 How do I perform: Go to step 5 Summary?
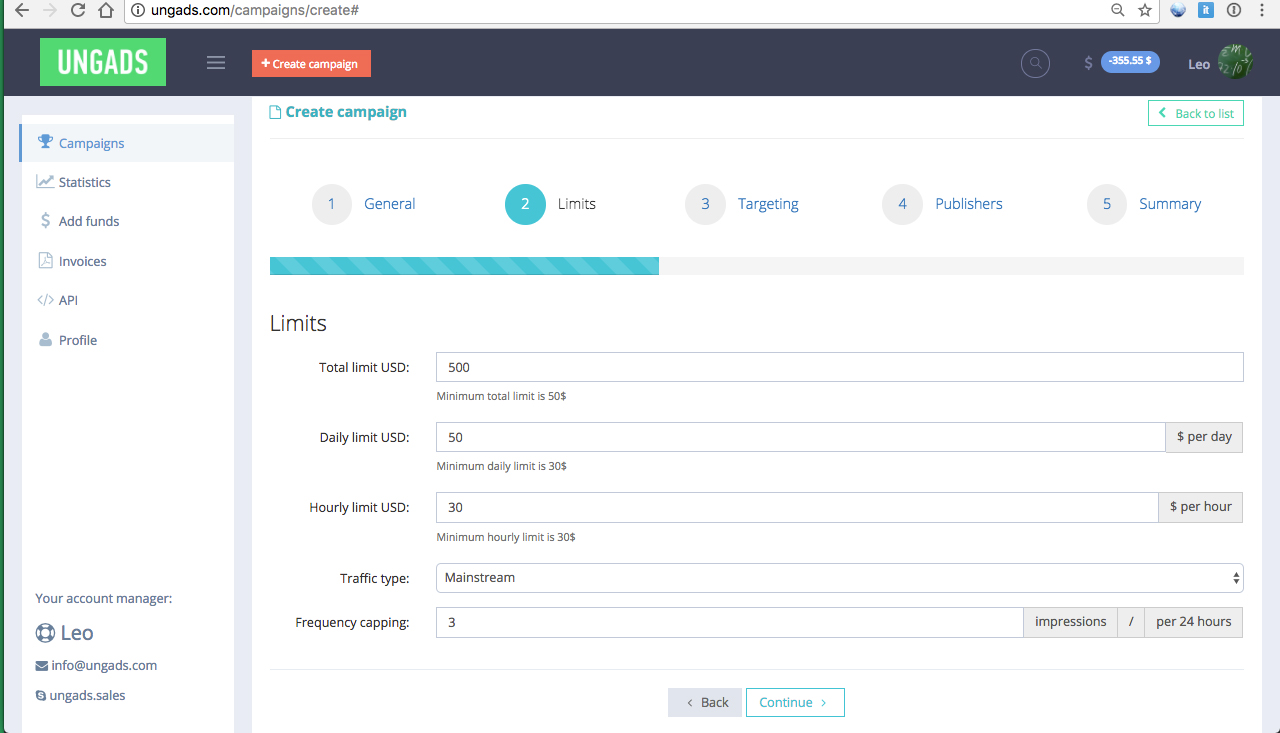pyautogui.click(x=1144, y=204)
